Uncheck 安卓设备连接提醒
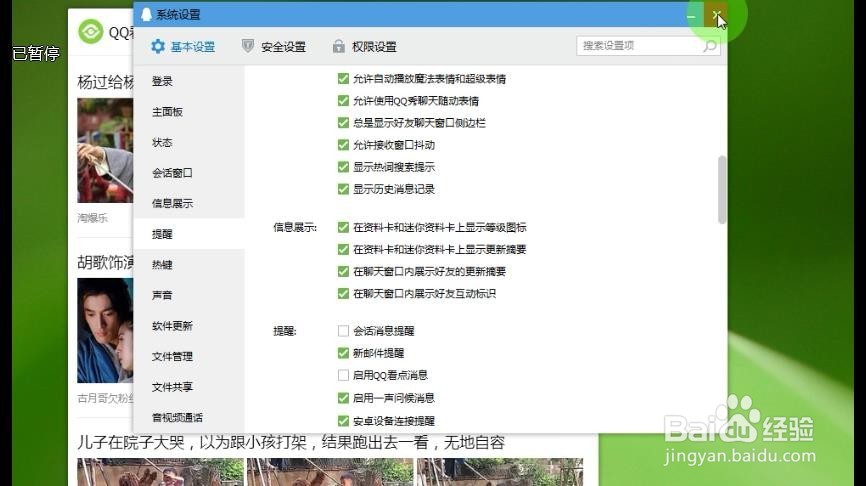The height and width of the screenshot is (486, 866). 343,420
